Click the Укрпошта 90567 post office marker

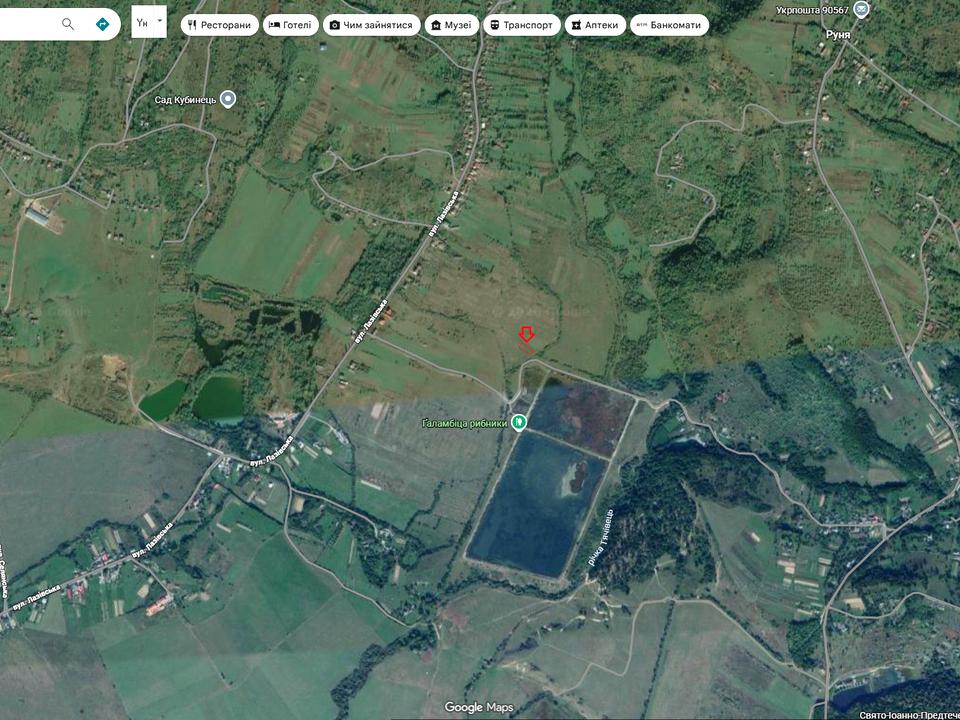[x=862, y=10]
